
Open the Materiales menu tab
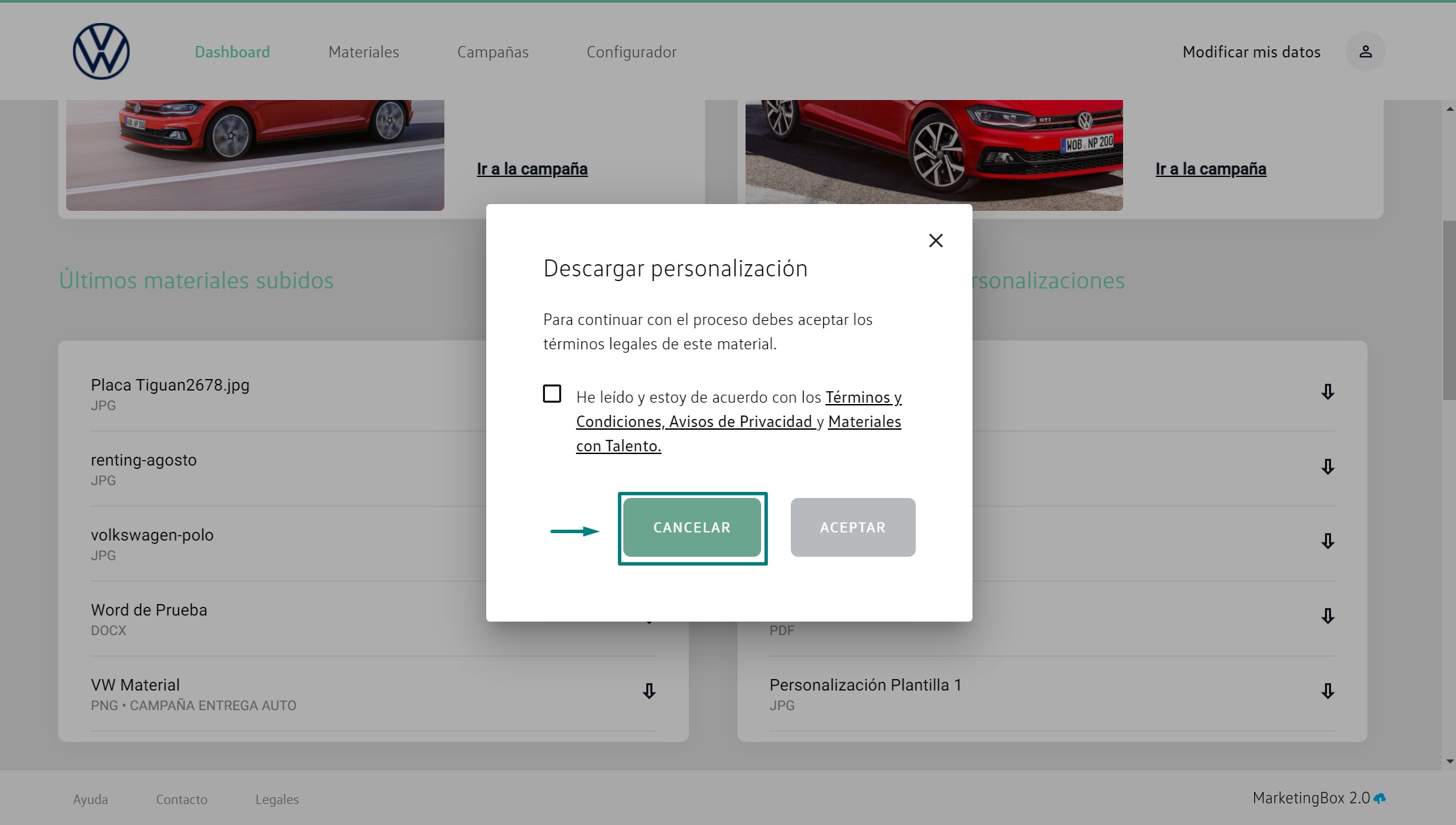[363, 52]
